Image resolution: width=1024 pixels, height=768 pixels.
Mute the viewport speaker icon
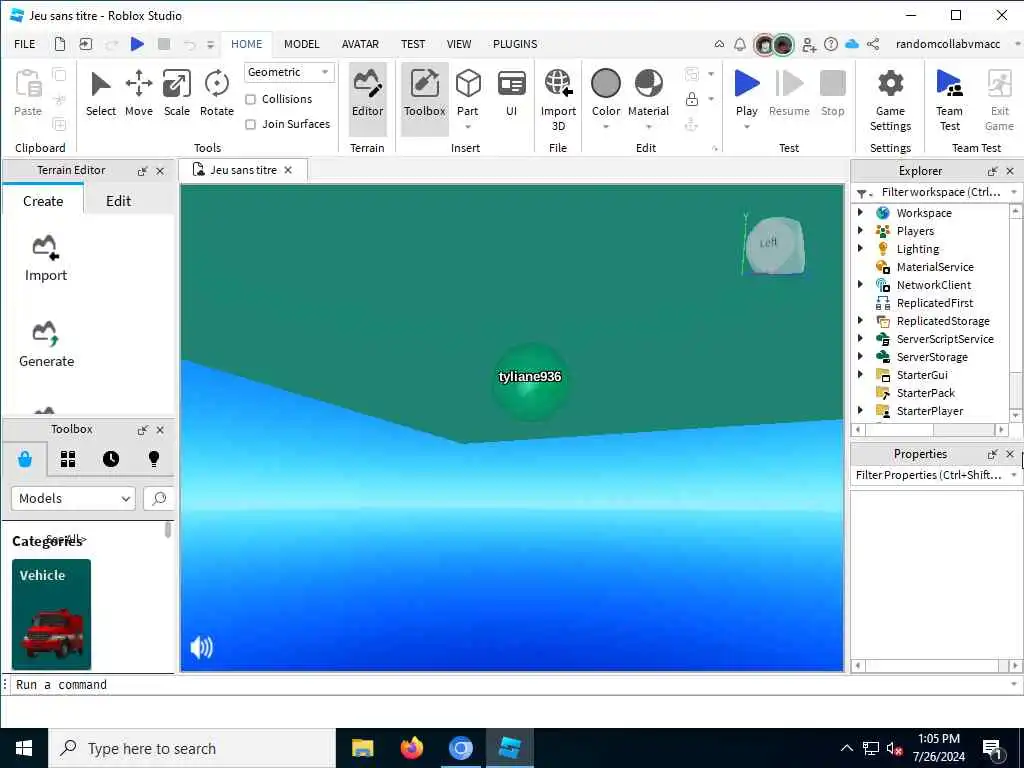(201, 647)
